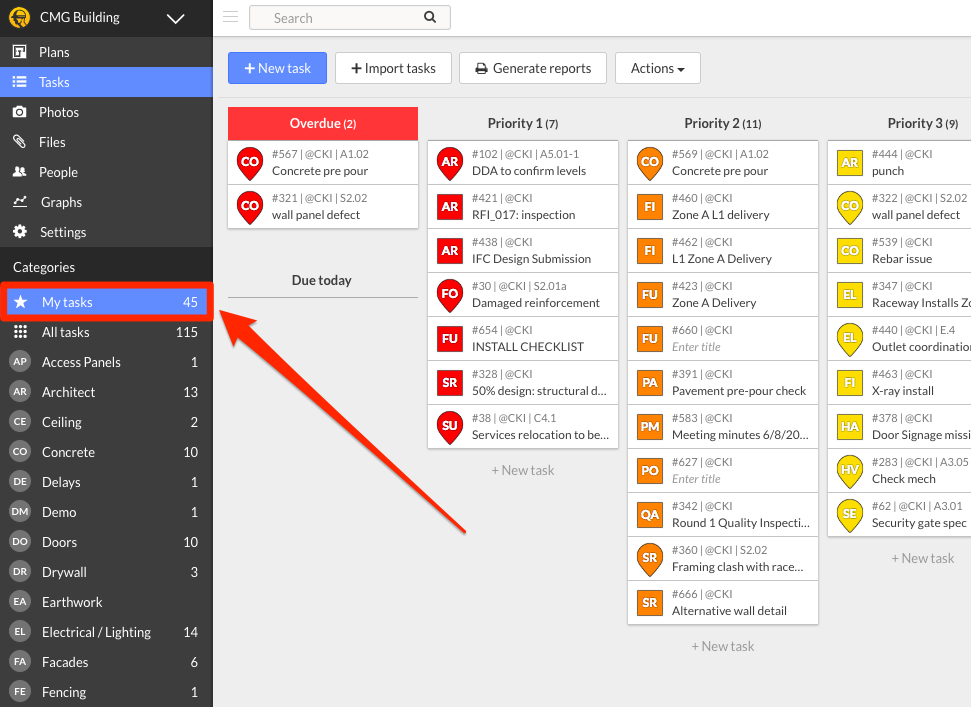Click the New task button in toolbar
Image resolution: width=971 pixels, height=707 pixels.
click(x=277, y=68)
